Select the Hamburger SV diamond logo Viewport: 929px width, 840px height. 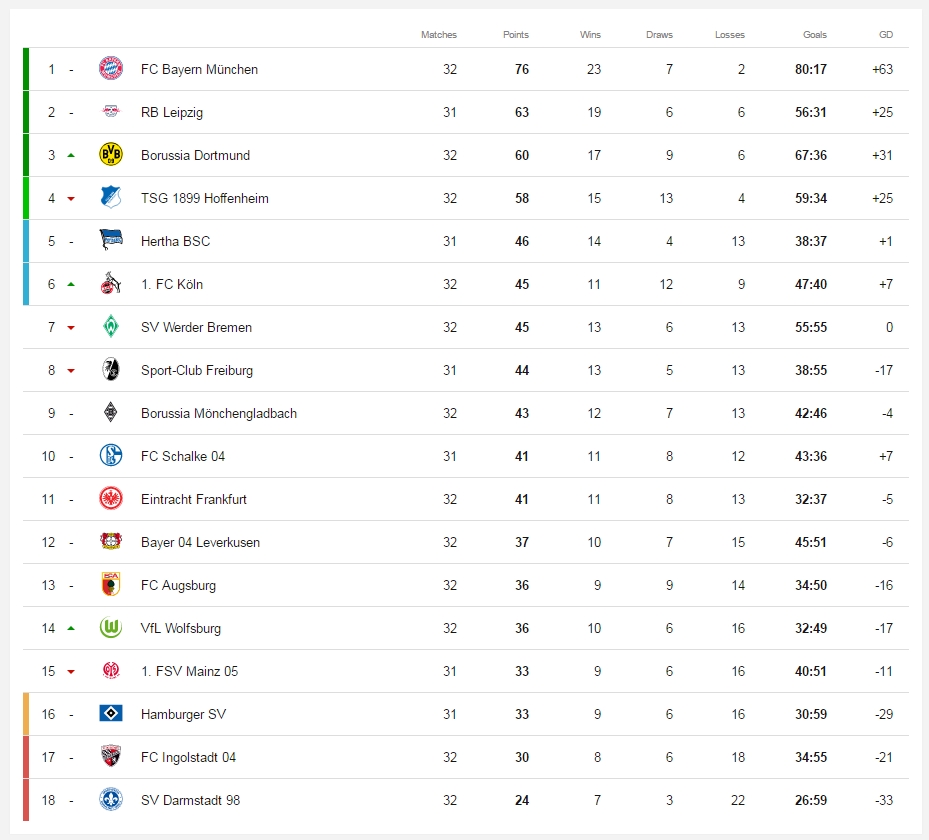tap(111, 714)
